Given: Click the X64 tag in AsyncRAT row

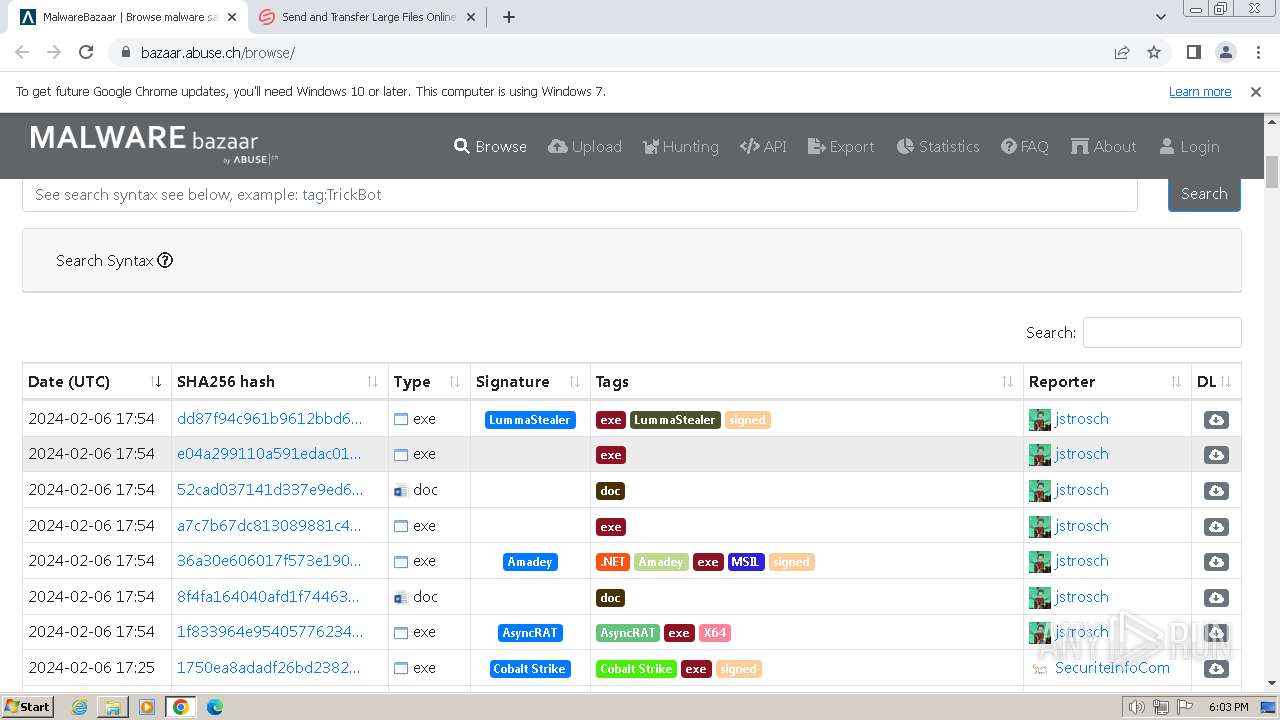Looking at the screenshot, I should tap(714, 633).
